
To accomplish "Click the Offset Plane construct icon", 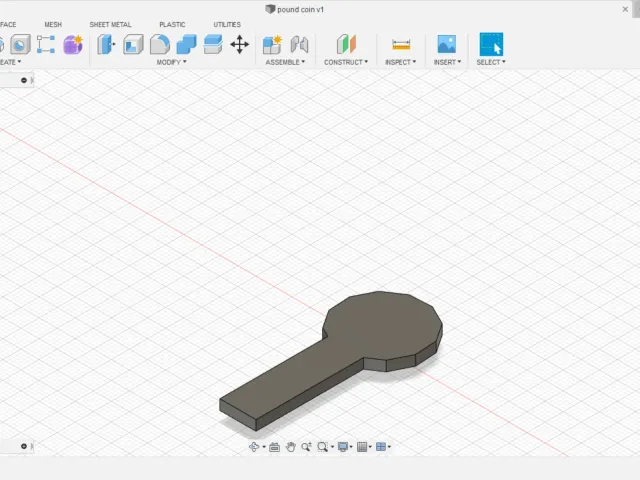I will pyautogui.click(x=346, y=44).
